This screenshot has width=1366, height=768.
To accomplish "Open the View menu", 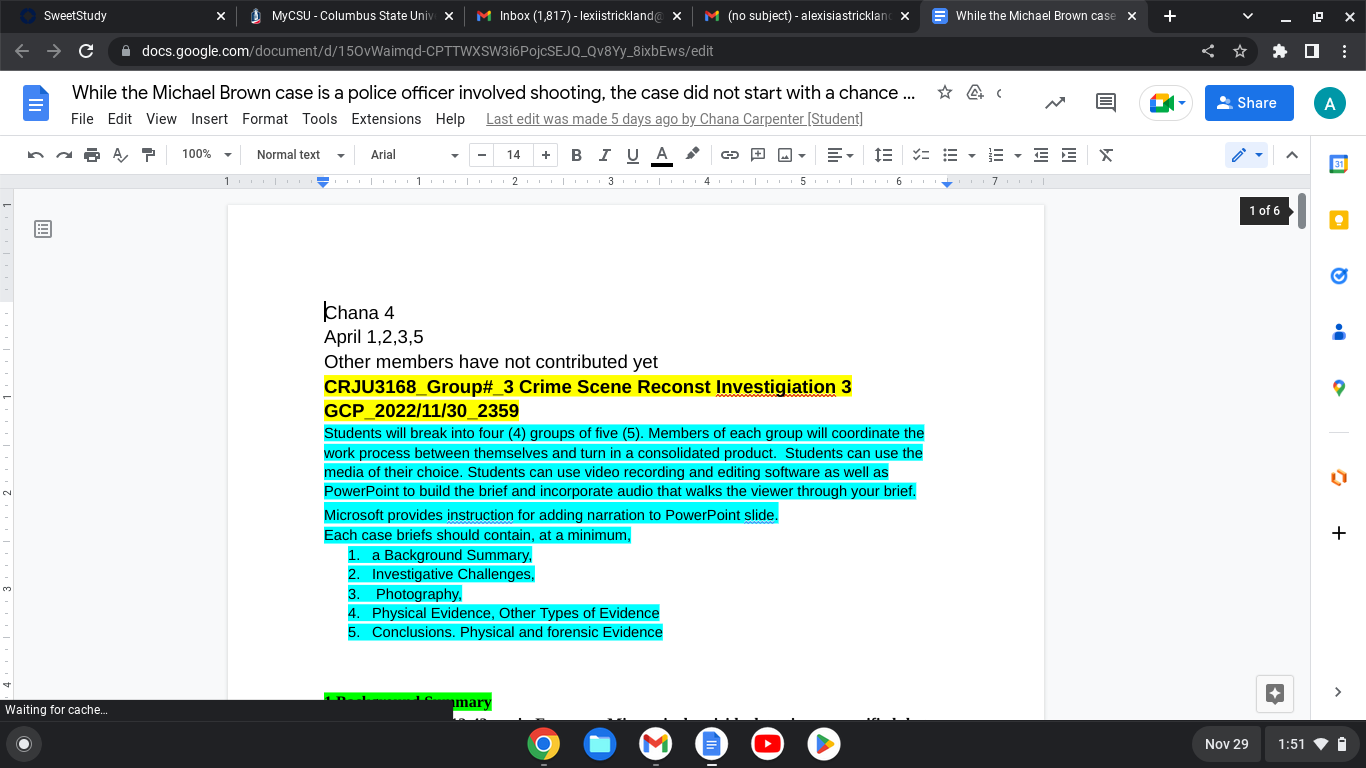I will pos(161,119).
